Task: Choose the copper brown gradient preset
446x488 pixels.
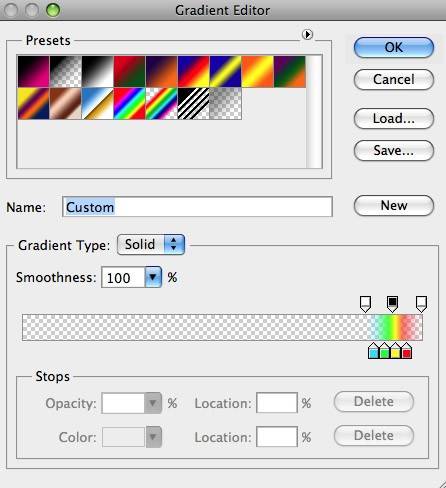Action: (66, 104)
